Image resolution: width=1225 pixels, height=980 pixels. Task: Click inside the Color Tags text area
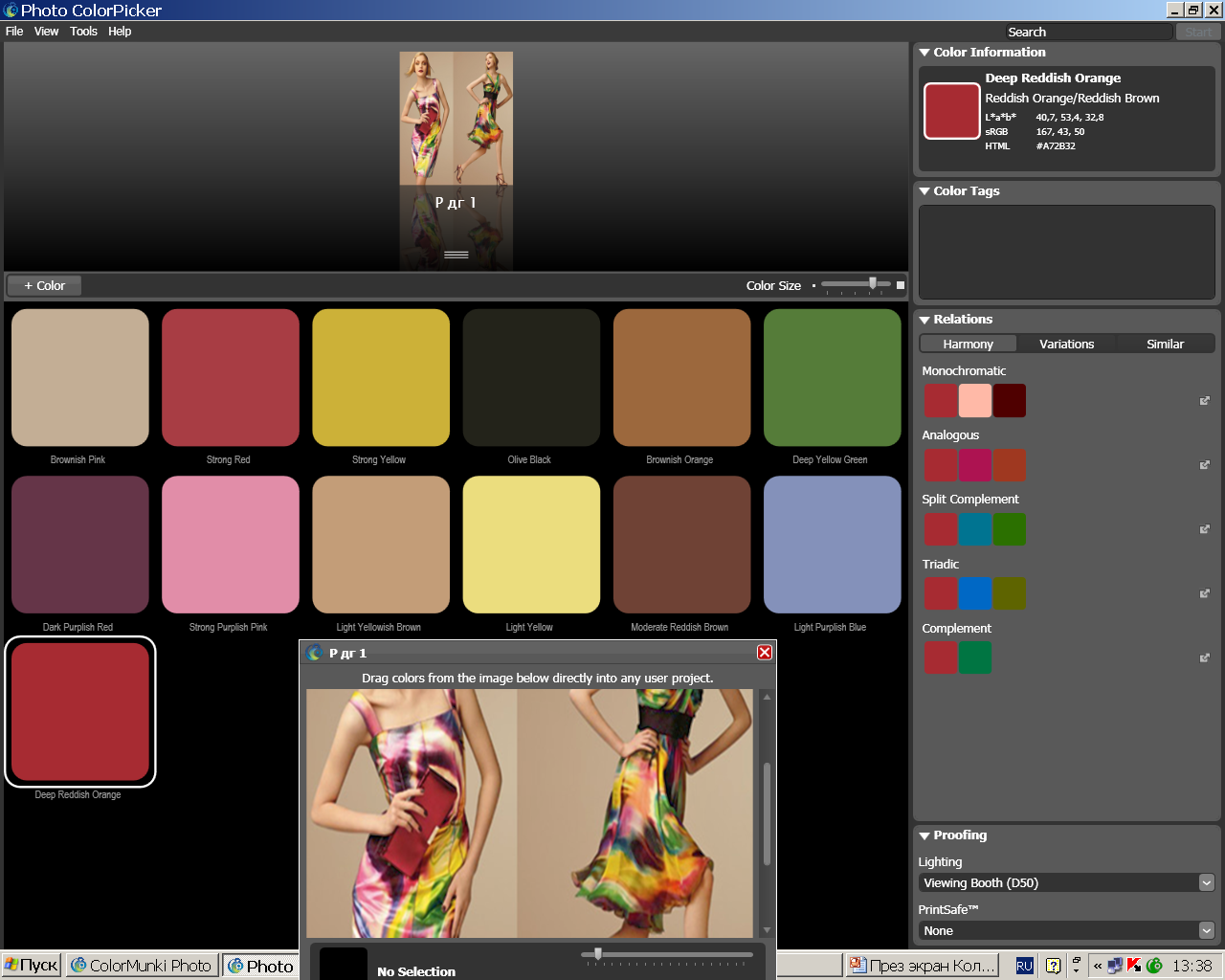[x=1066, y=253]
